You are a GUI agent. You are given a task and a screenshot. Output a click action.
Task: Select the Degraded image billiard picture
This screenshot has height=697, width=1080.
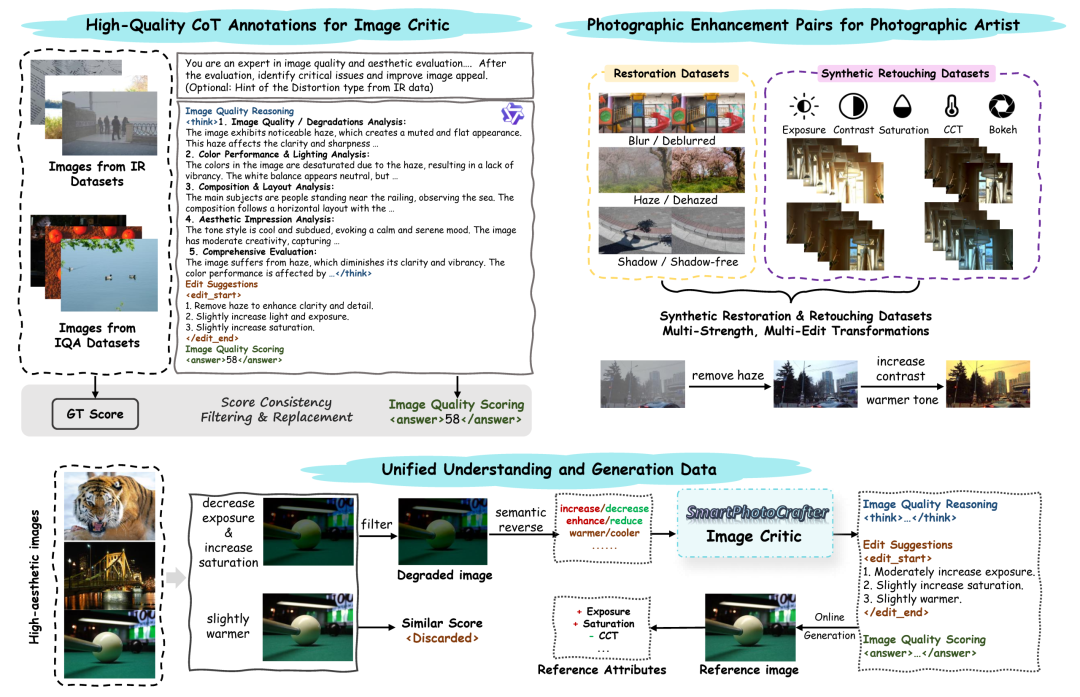(443, 532)
